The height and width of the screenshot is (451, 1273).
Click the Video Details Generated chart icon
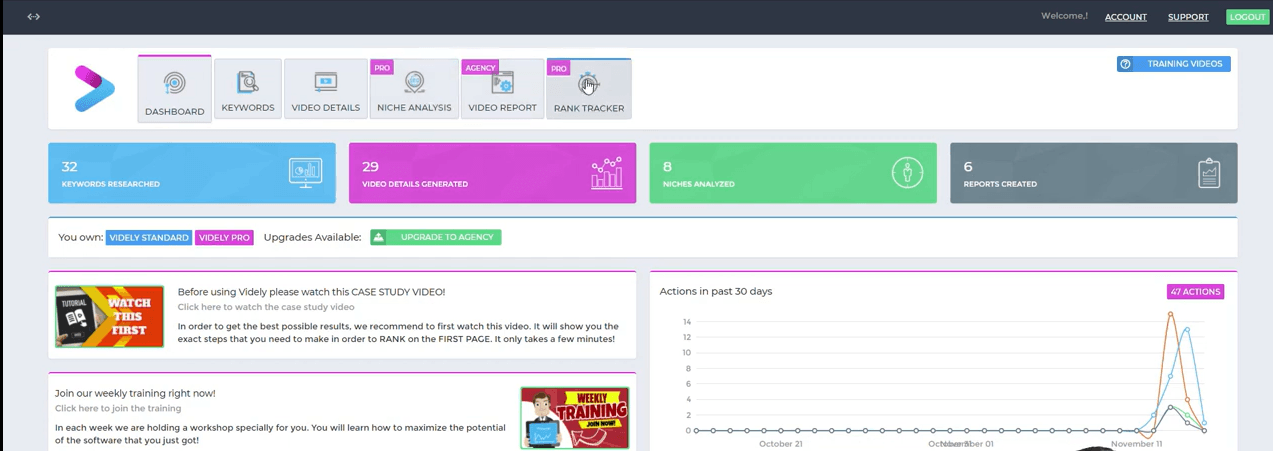(x=606, y=173)
